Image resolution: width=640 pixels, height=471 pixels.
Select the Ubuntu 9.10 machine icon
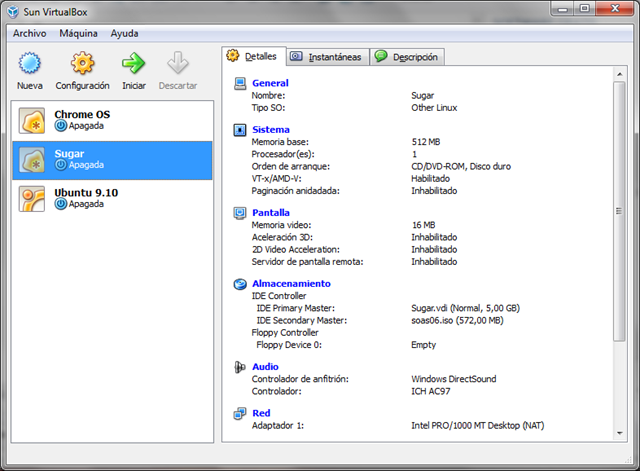[x=32, y=199]
